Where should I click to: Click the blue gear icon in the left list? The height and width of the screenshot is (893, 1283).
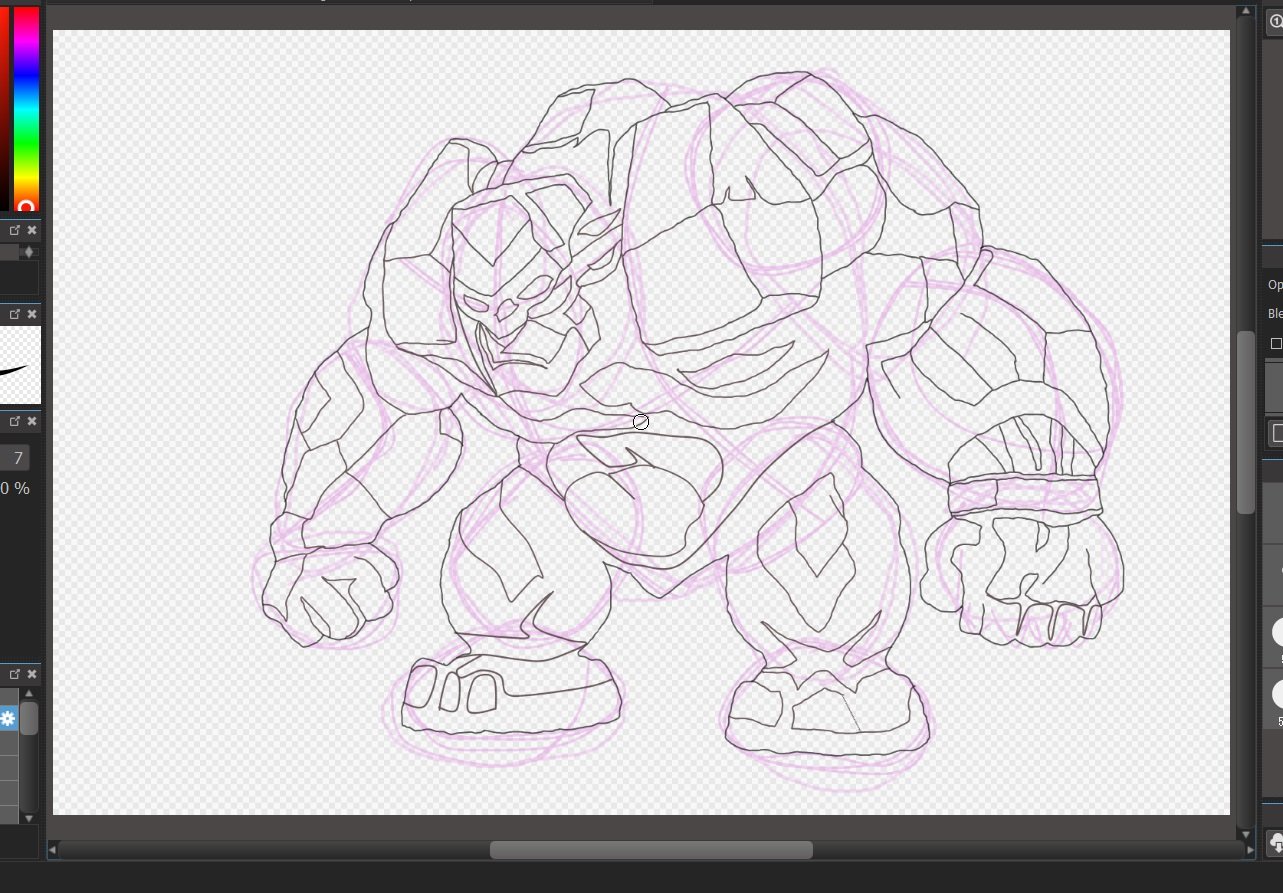[x=8, y=718]
